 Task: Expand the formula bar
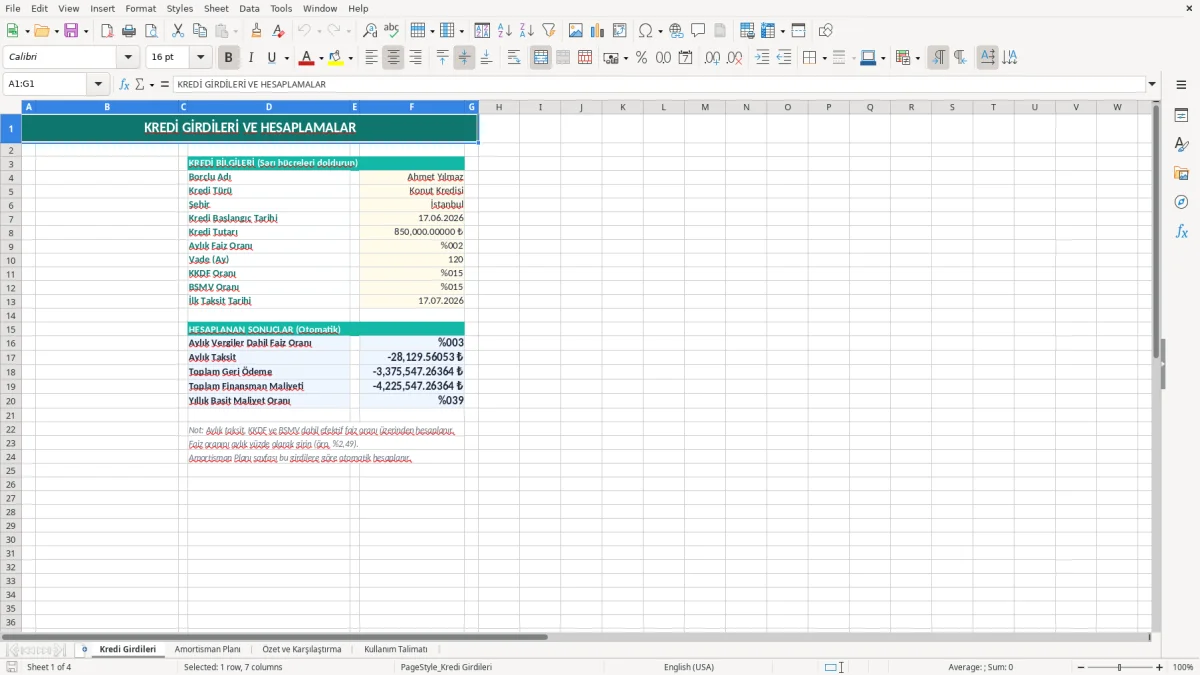click(1152, 85)
